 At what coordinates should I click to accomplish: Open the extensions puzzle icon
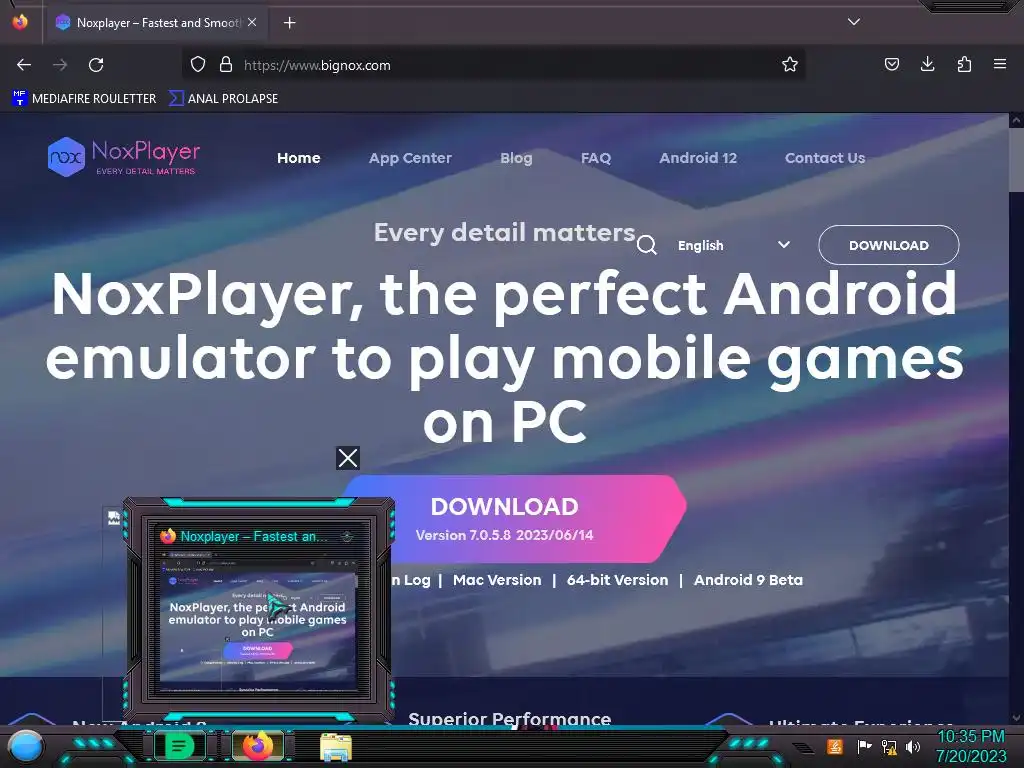964,64
